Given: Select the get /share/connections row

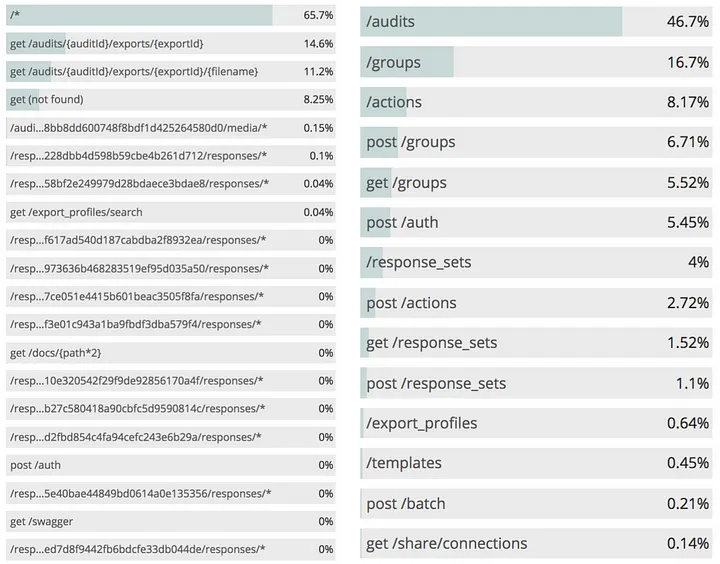Looking at the screenshot, I should 536,543.
